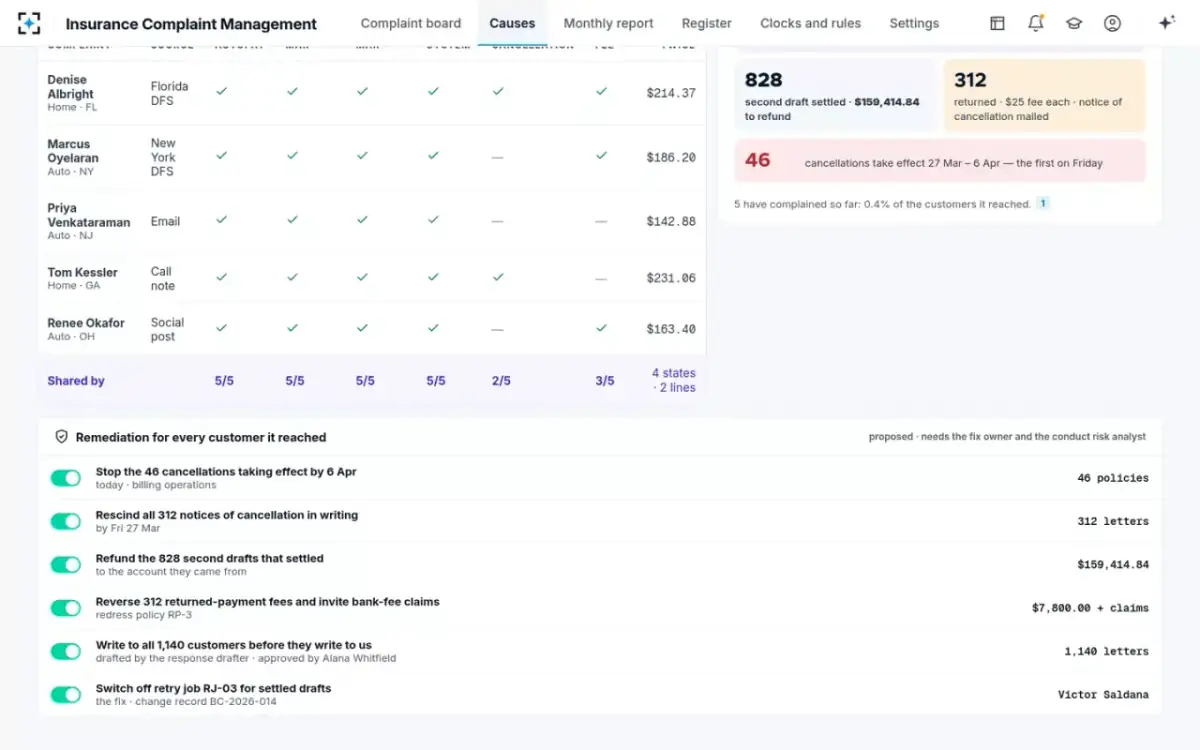Click cancellation checkmark in Denise Albright row
1200x750 pixels.
pyautogui.click(x=497, y=91)
